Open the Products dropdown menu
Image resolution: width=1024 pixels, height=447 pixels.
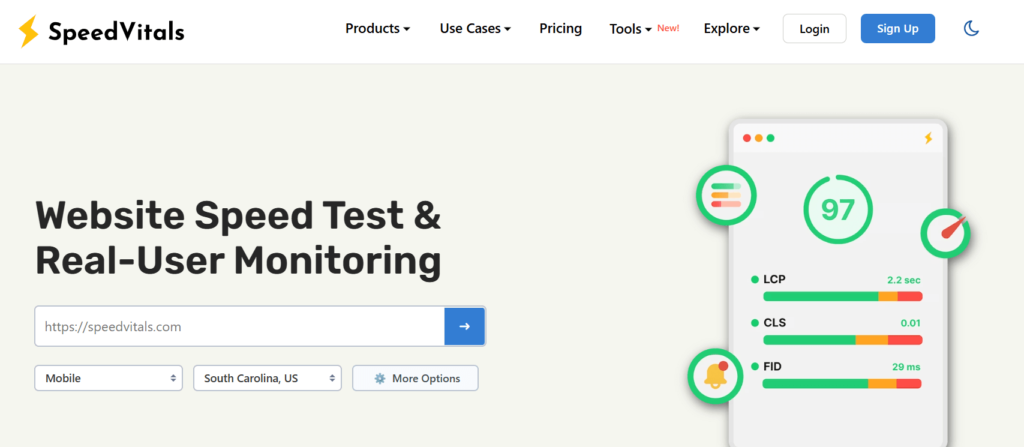pos(377,29)
